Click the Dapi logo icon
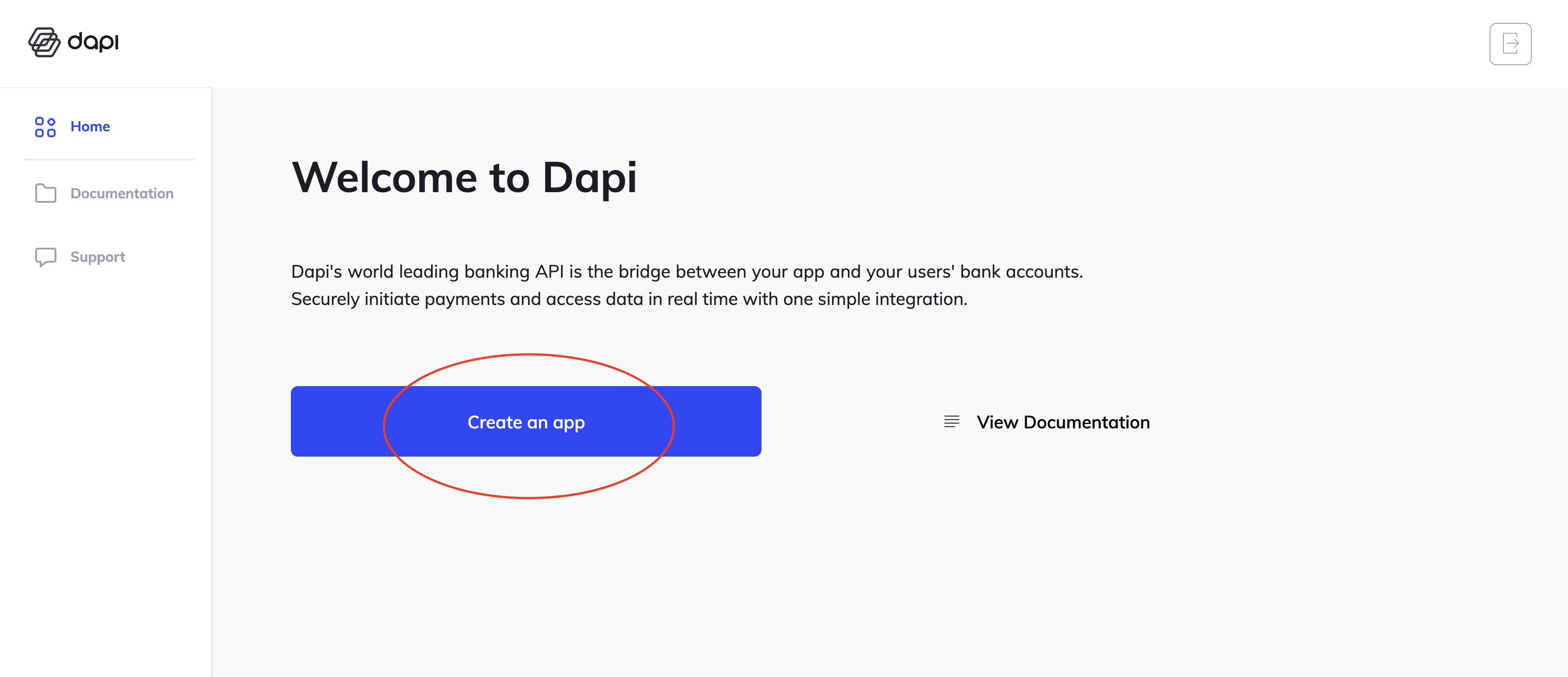 (44, 42)
